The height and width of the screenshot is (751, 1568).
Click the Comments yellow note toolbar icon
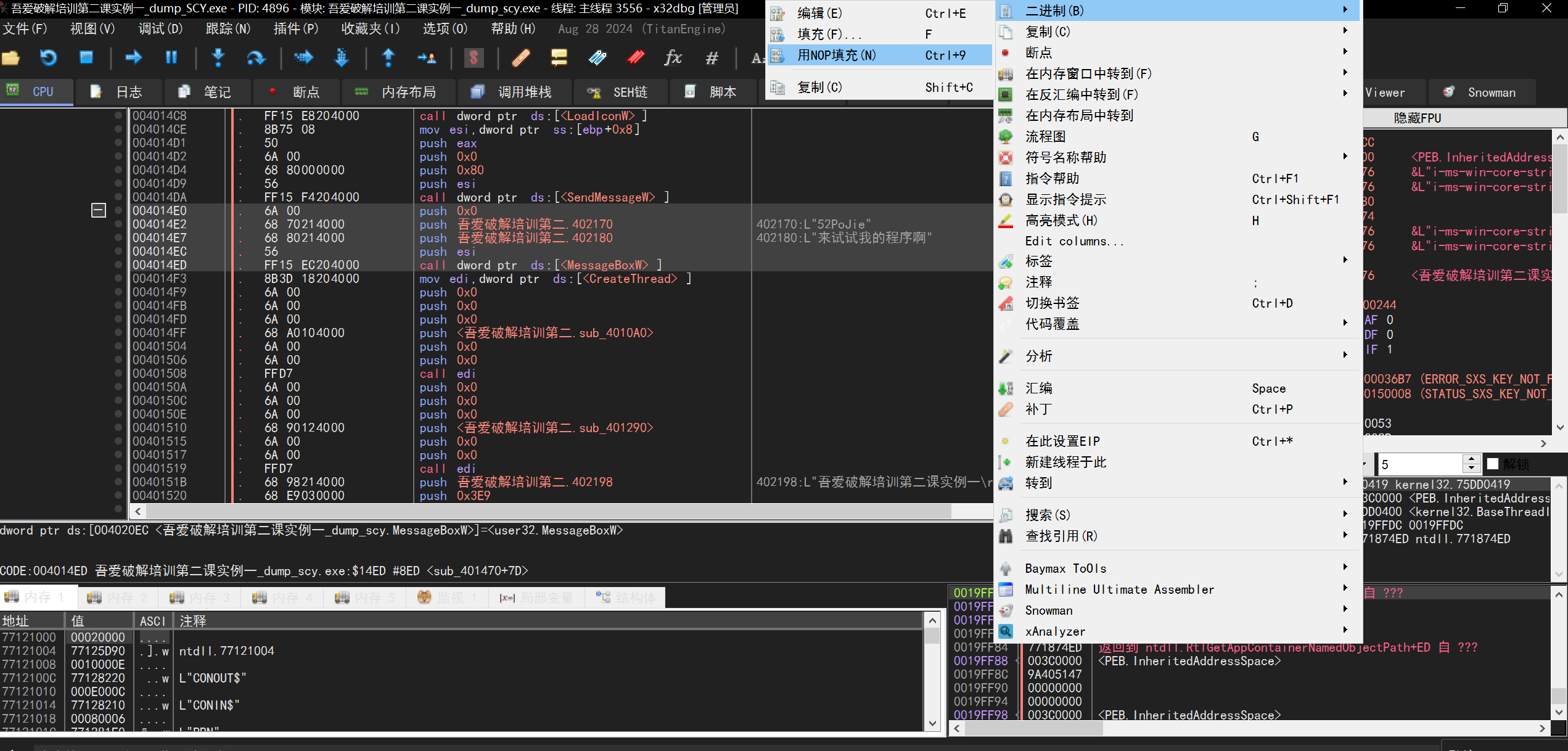pyautogui.click(x=559, y=58)
